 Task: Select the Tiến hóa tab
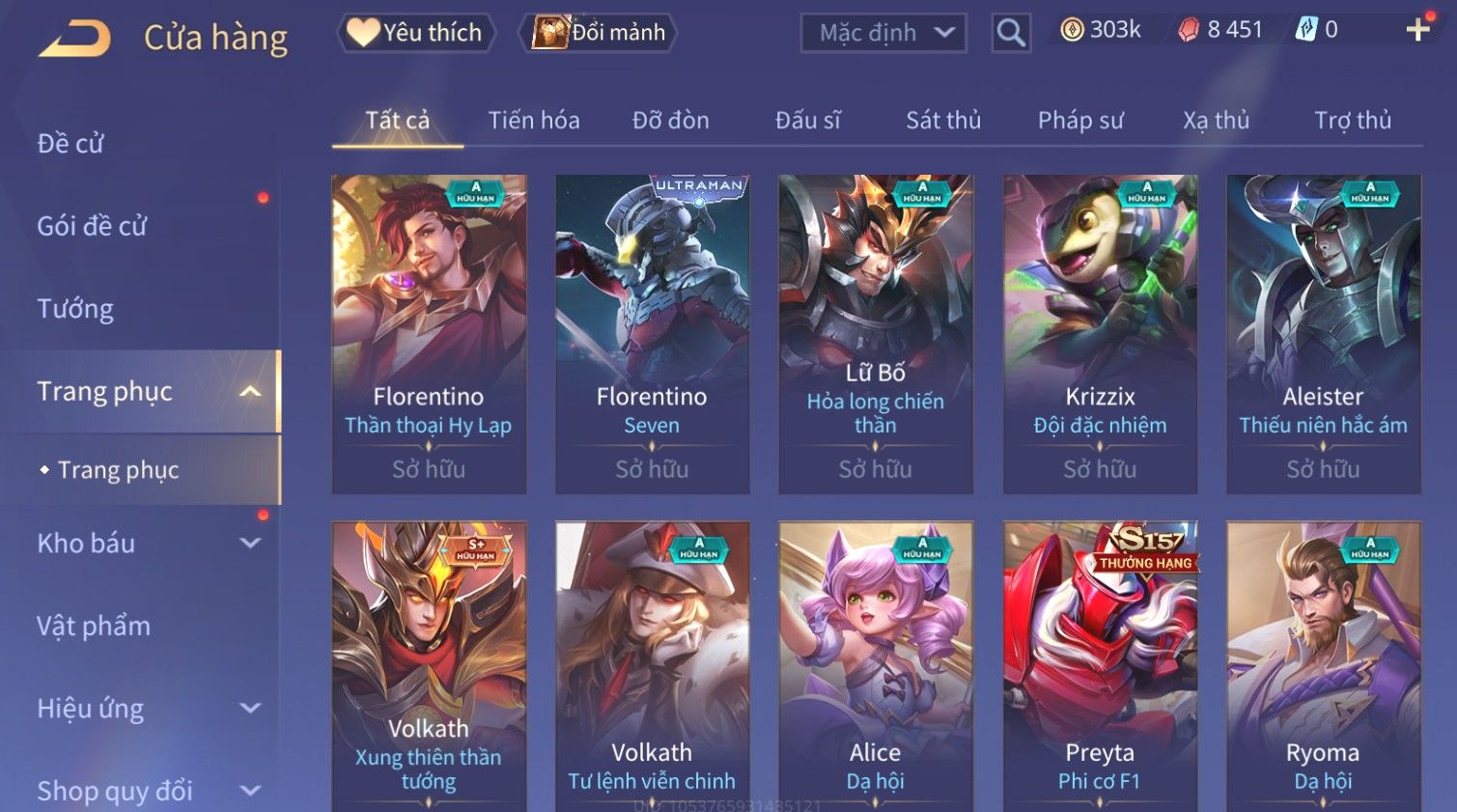tap(534, 120)
